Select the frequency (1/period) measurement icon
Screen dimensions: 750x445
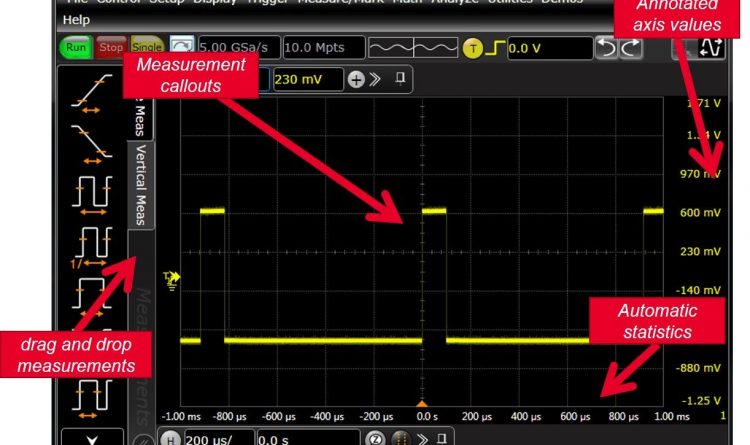pos(92,247)
